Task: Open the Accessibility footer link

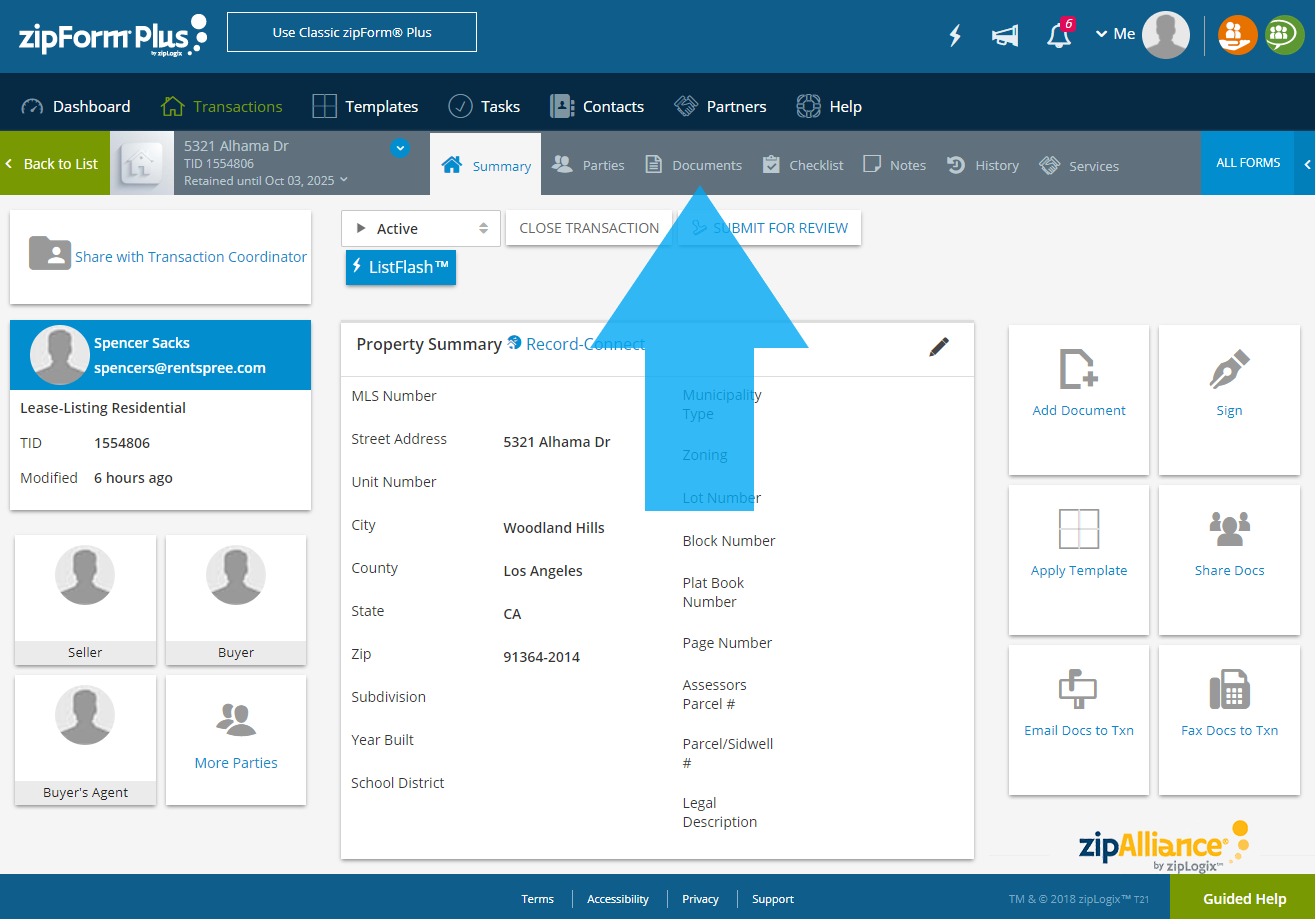Action: point(618,899)
